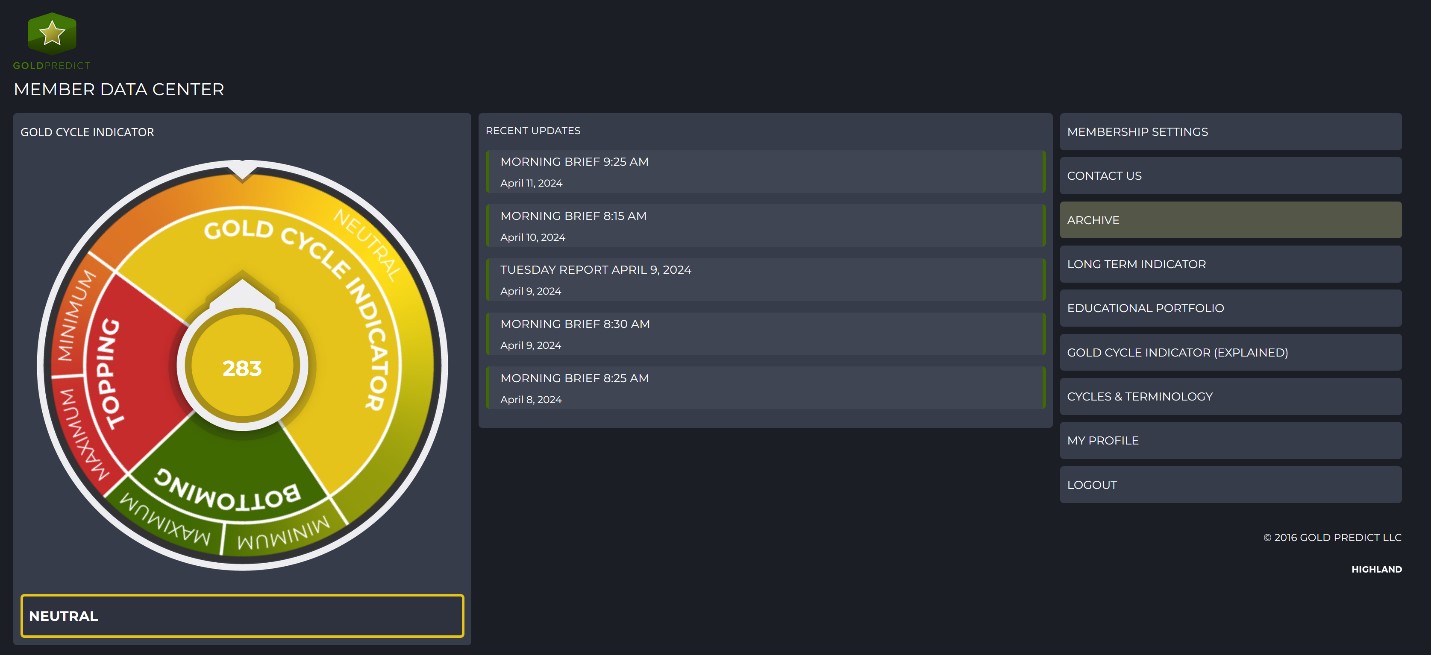The height and width of the screenshot is (655, 1431).
Task: Click the April 8, 2024 date
Action: tap(531, 399)
